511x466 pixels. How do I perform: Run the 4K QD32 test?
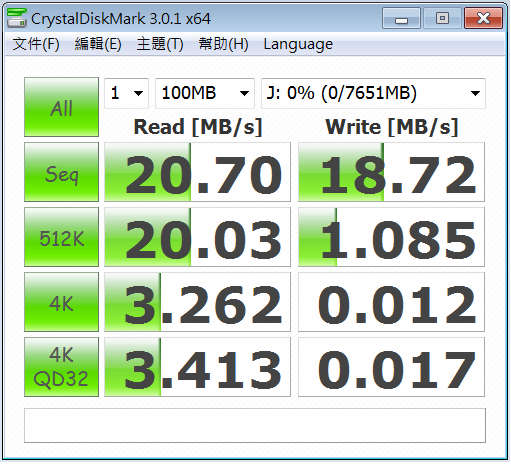click(61, 367)
